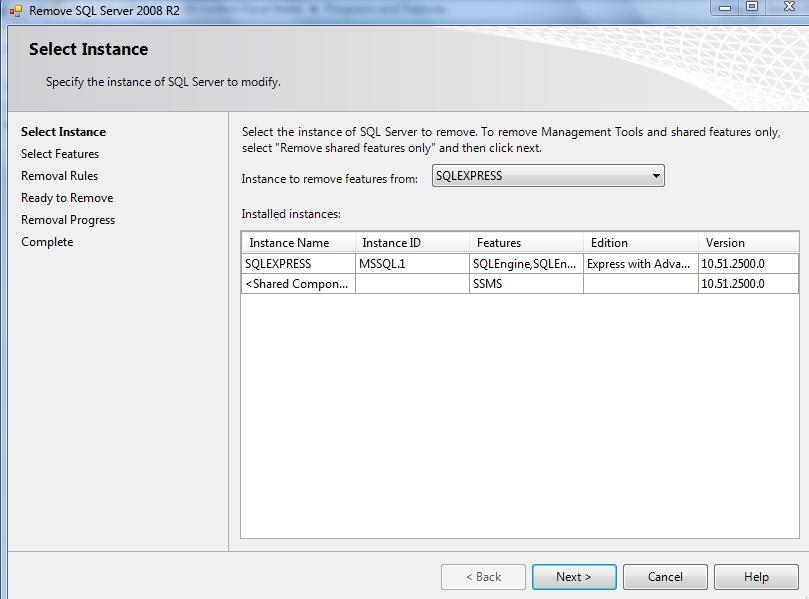The height and width of the screenshot is (599, 809).
Task: Sort by the Instance ID column header
Action: (412, 242)
